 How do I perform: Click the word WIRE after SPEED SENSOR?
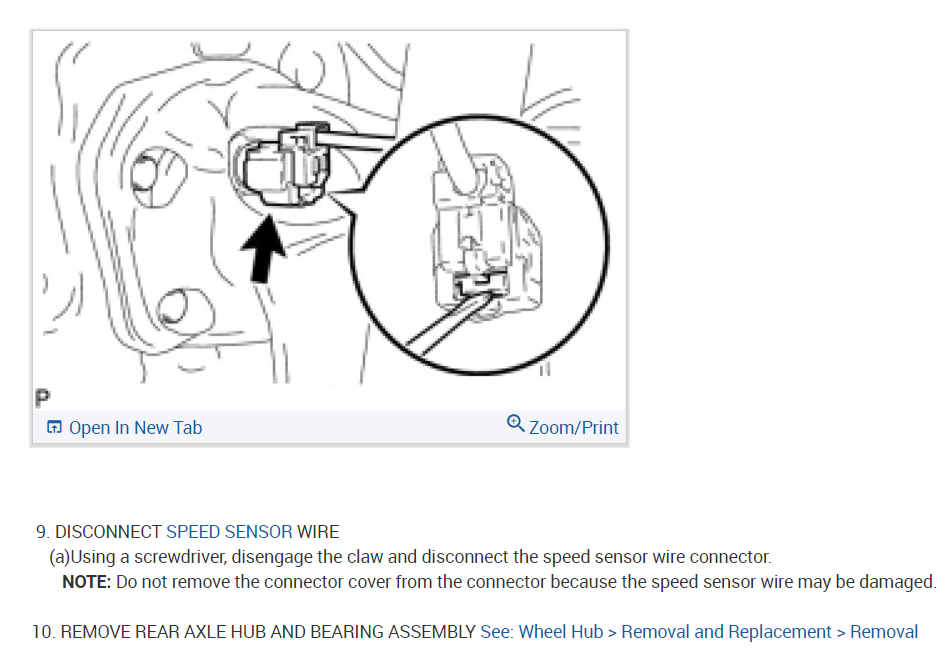point(318,532)
